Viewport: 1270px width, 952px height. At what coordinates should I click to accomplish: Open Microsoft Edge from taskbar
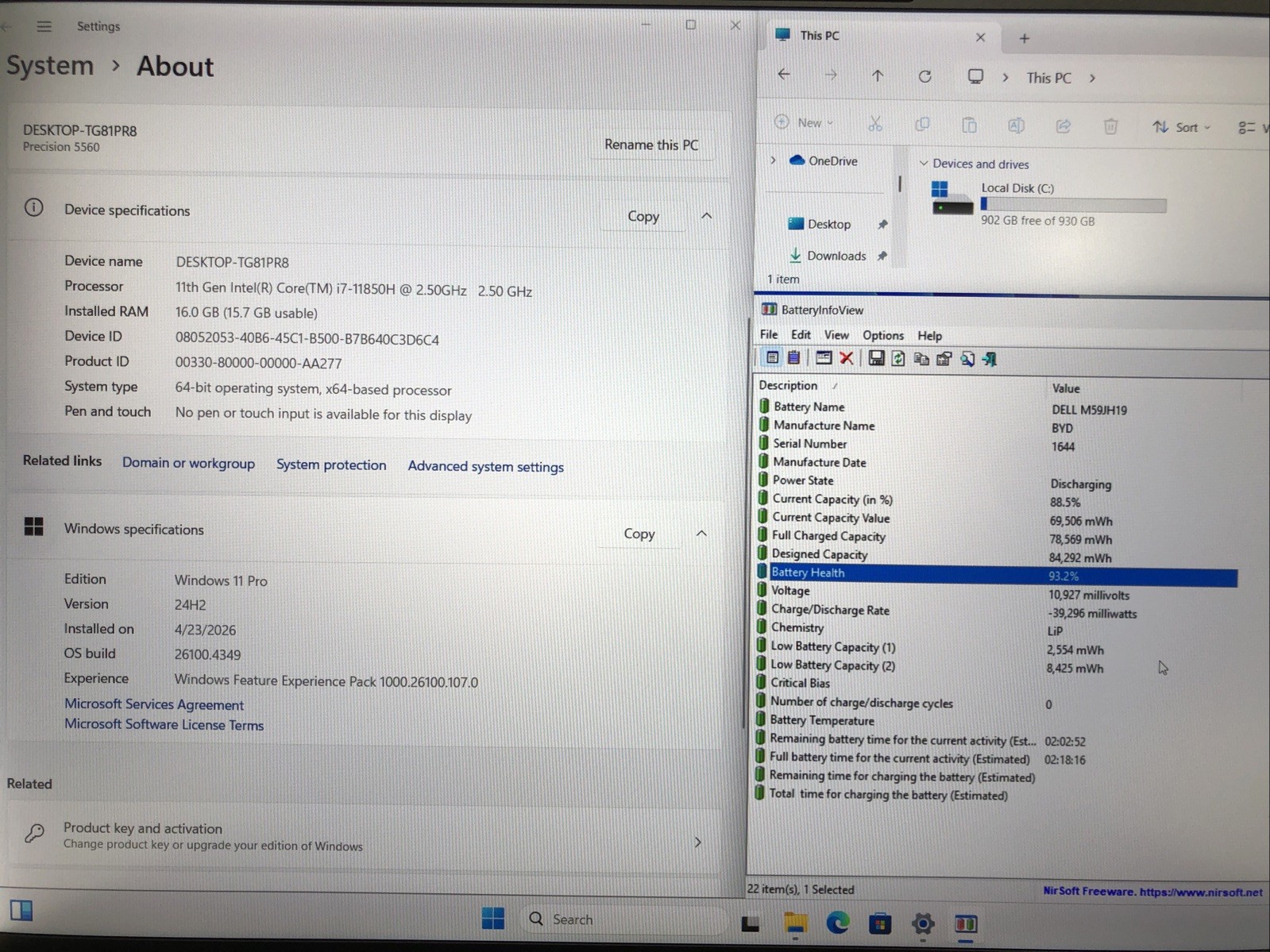coord(837,923)
